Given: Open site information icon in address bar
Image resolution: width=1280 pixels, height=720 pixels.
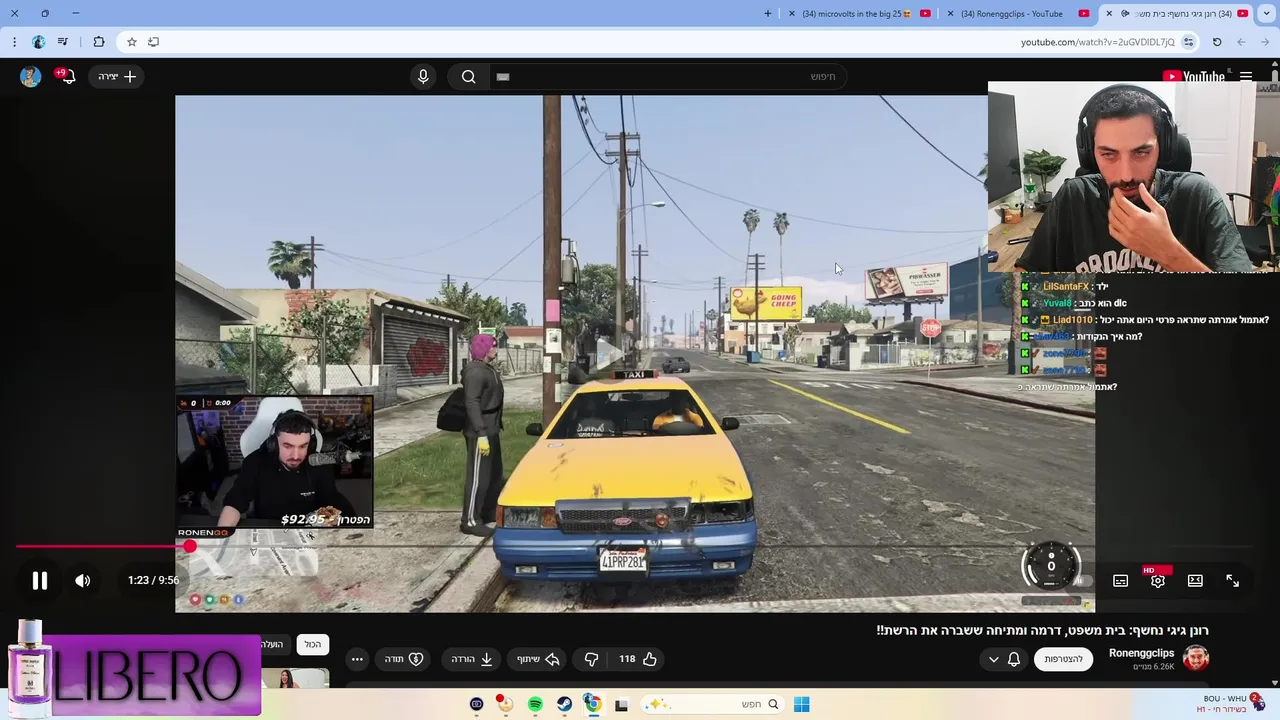Looking at the screenshot, I should (x=1188, y=42).
